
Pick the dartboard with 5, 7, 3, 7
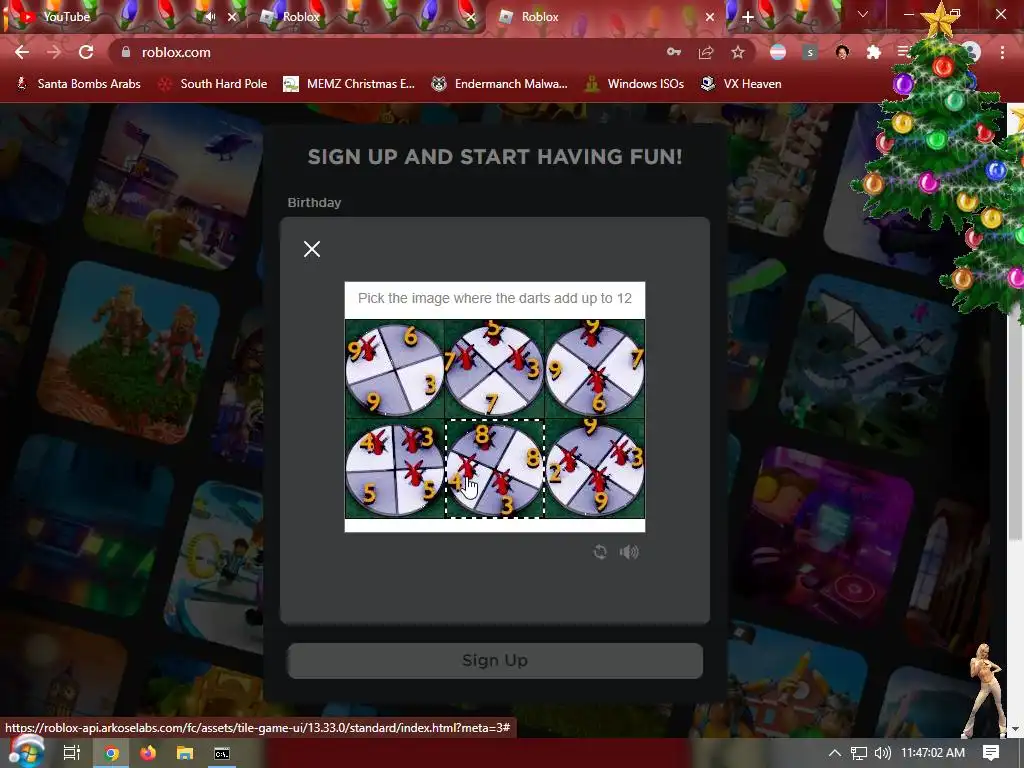[x=494, y=369]
